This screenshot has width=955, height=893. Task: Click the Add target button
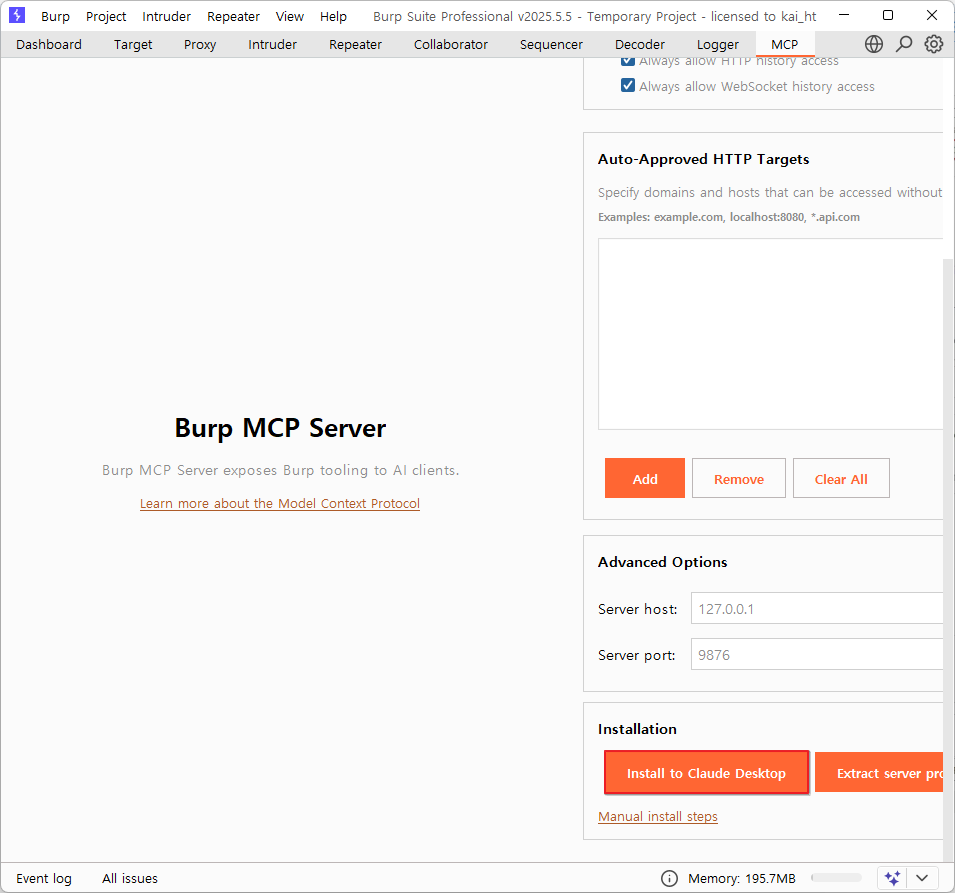pos(644,478)
